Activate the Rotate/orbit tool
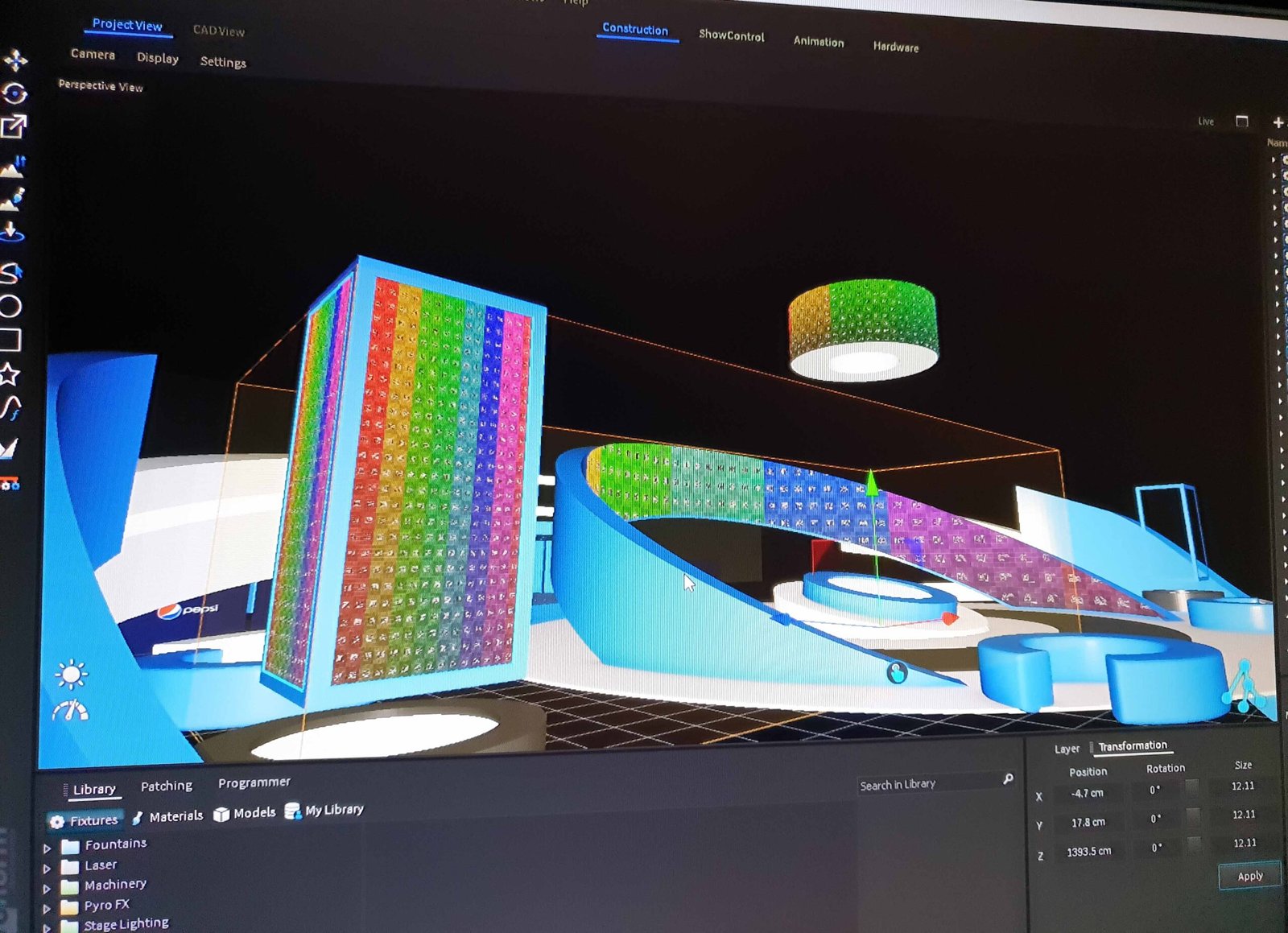 [14, 93]
